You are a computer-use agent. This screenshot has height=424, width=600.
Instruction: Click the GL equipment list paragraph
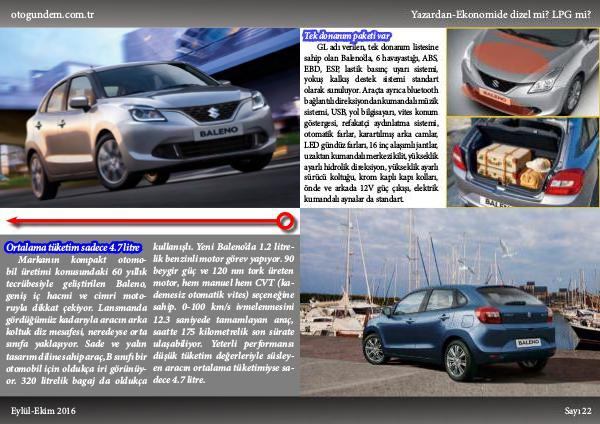pyautogui.click(x=372, y=122)
